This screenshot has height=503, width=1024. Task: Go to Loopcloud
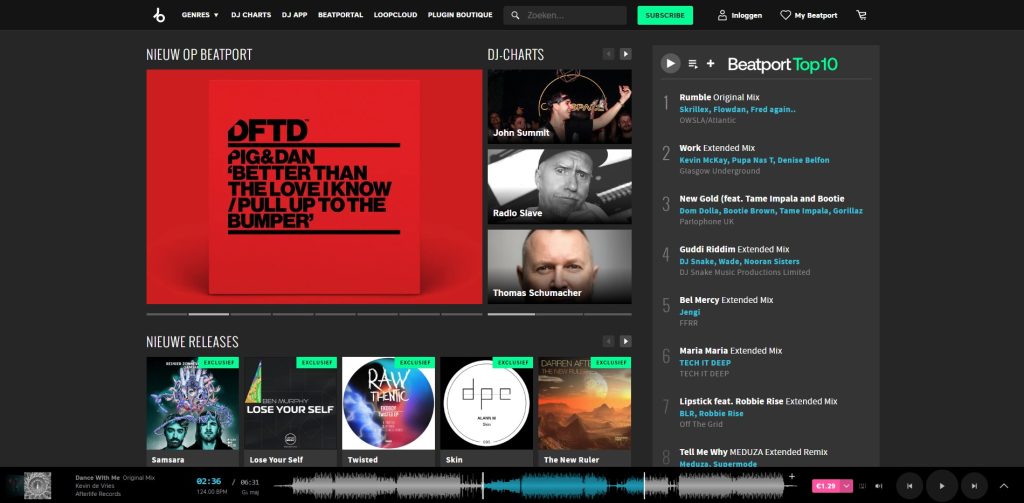coord(395,15)
